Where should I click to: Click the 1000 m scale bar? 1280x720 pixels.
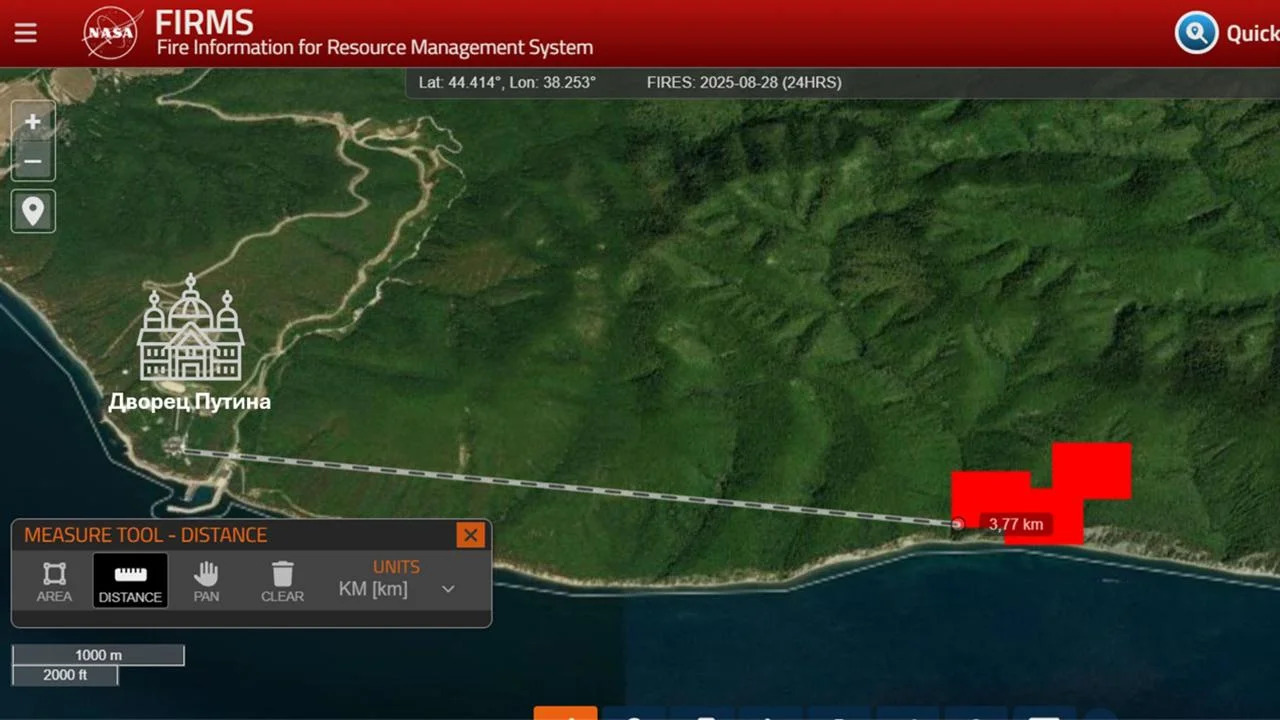98,655
